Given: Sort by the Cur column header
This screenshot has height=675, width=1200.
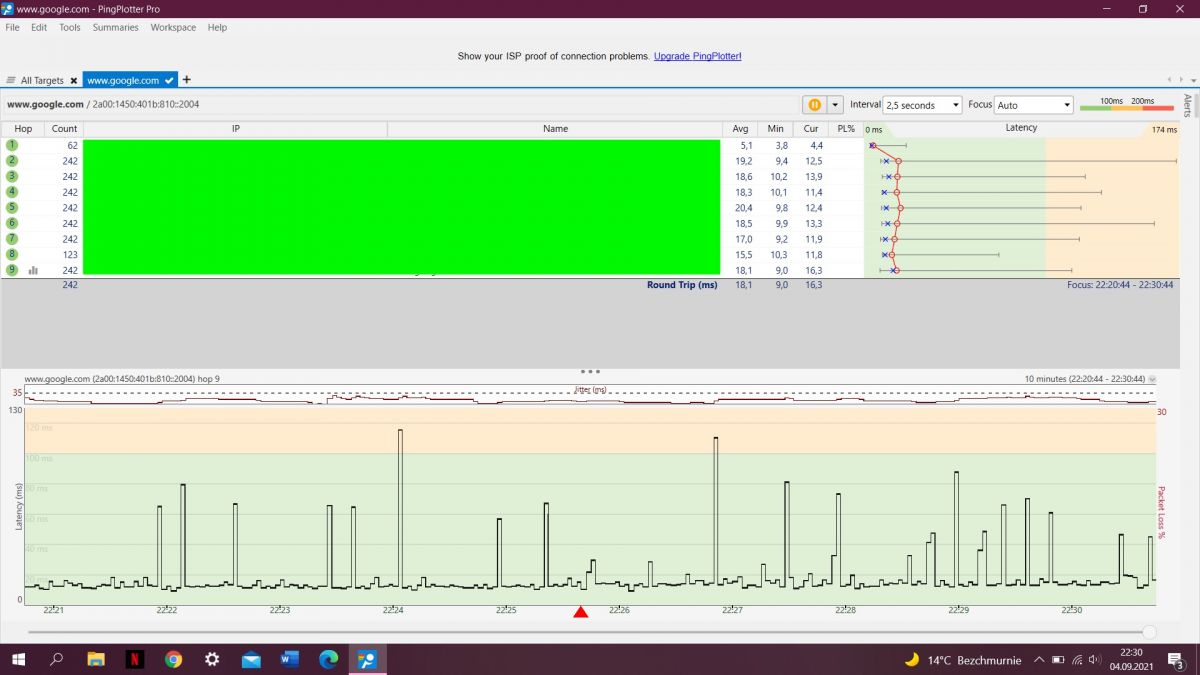Looking at the screenshot, I should 811,129.
